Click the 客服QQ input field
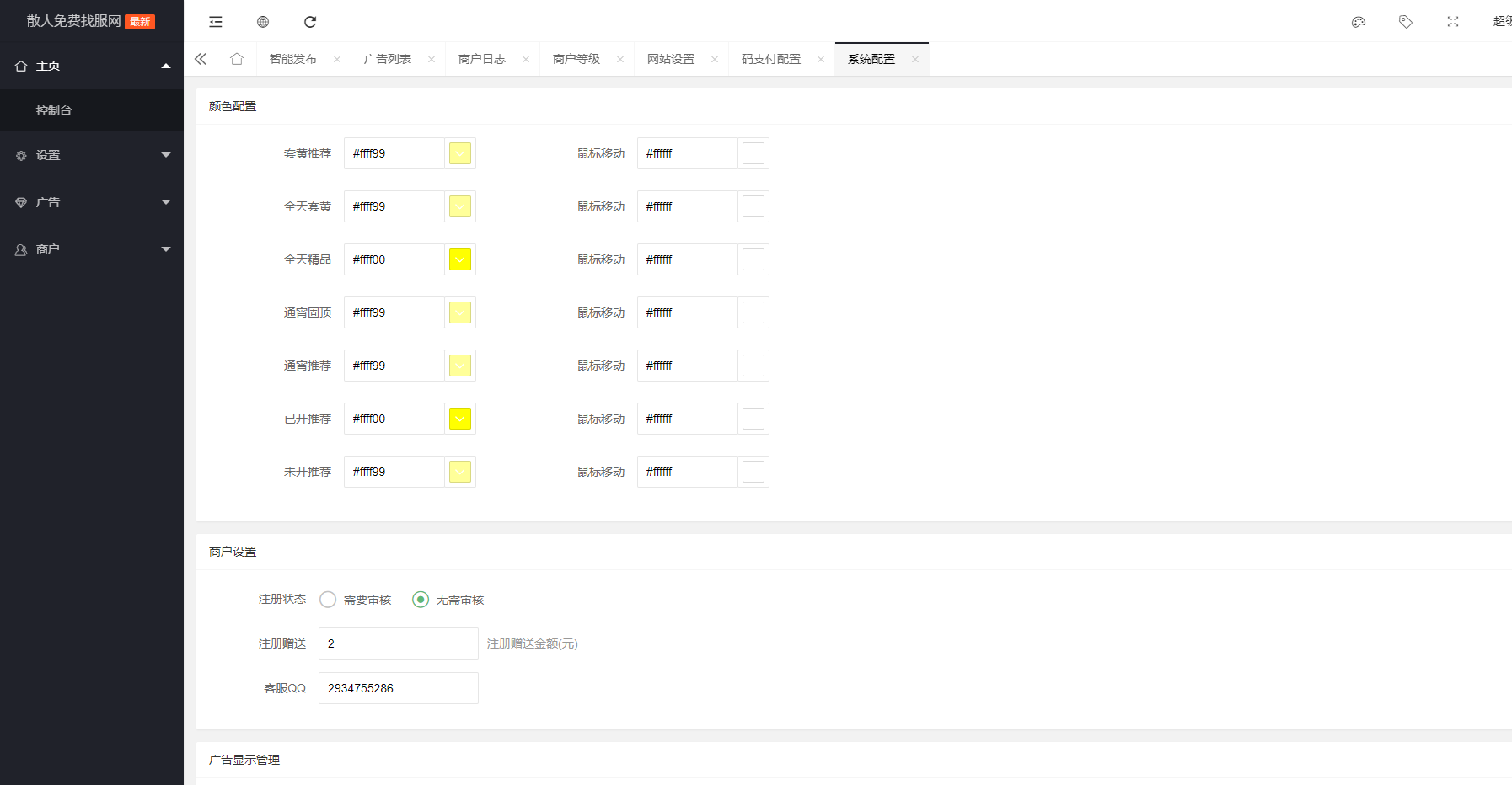 (399, 688)
